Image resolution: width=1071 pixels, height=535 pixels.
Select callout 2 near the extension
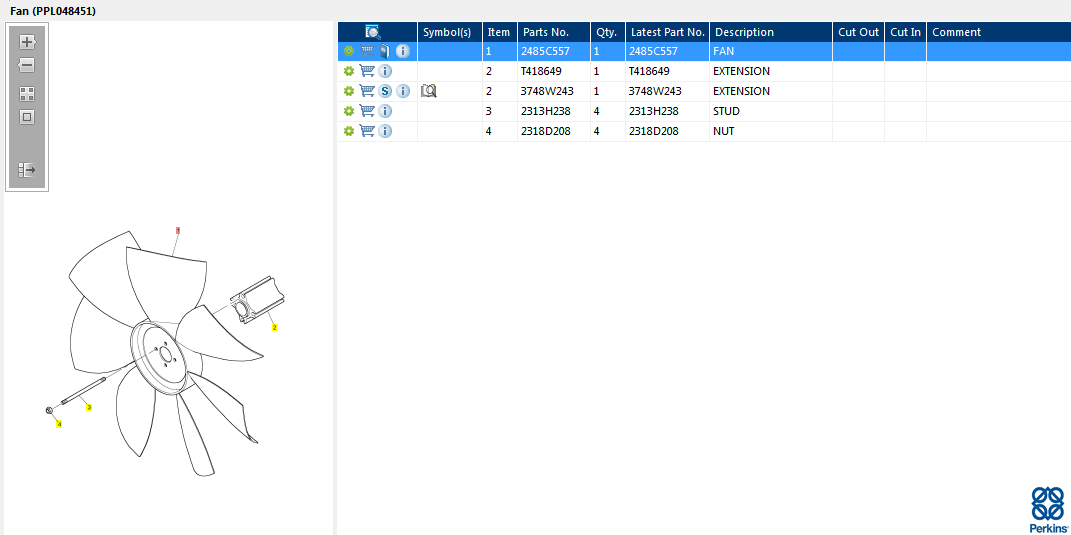(x=275, y=327)
